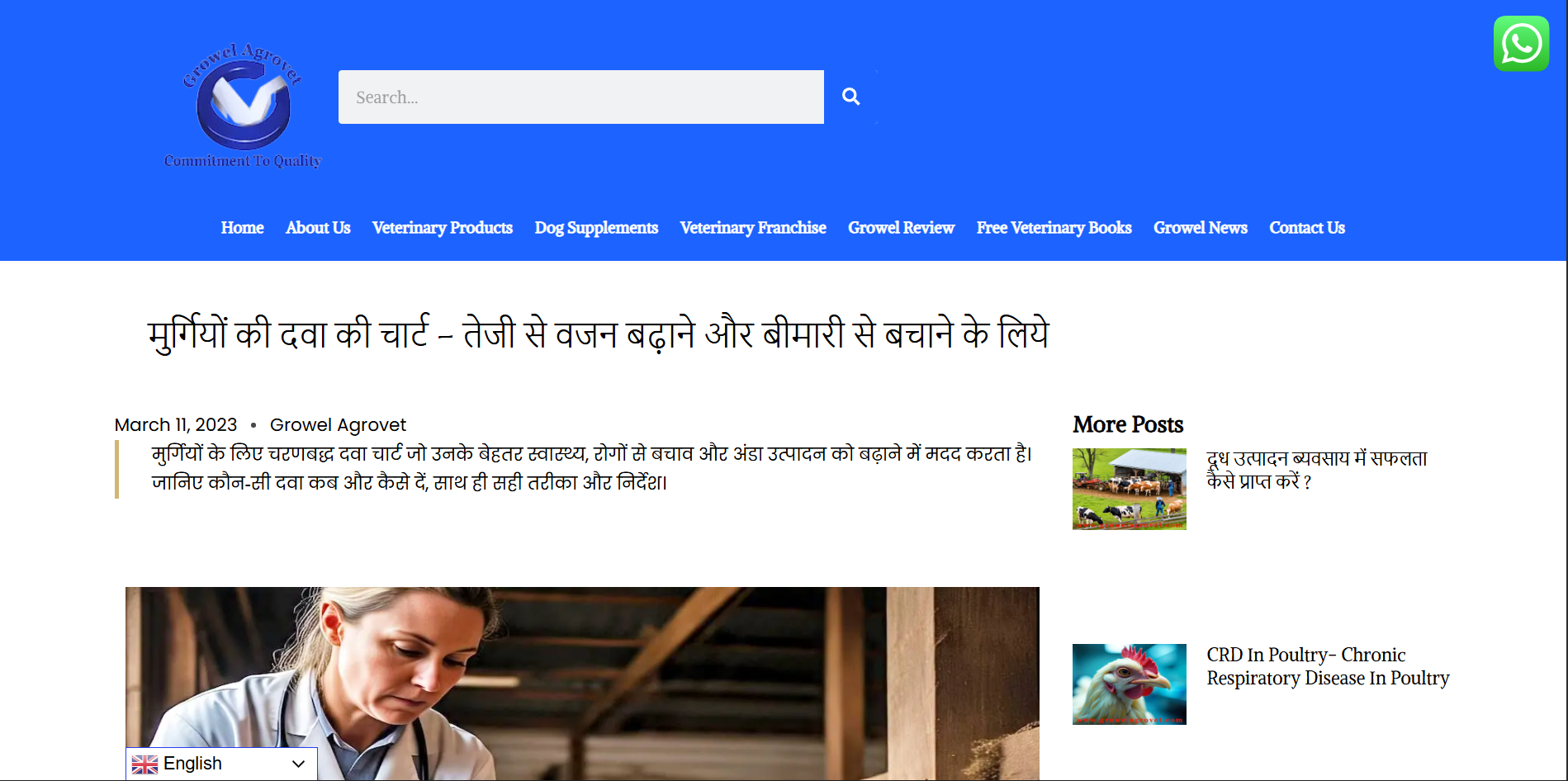Open the About Us menu item
1568x781 pixels.
tap(318, 228)
